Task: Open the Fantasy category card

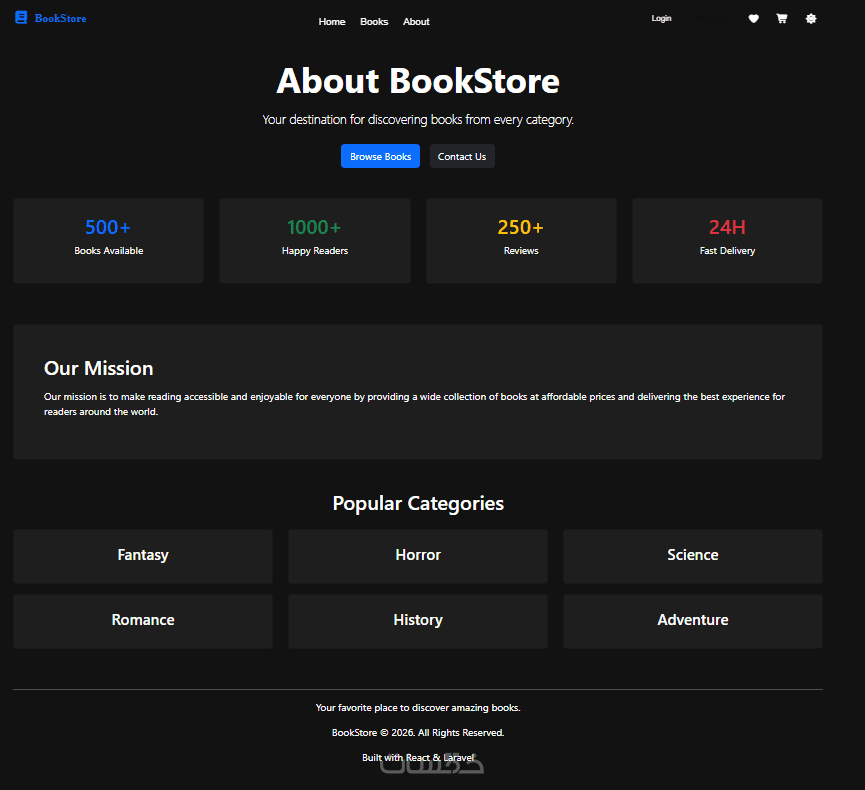Action: click(143, 556)
